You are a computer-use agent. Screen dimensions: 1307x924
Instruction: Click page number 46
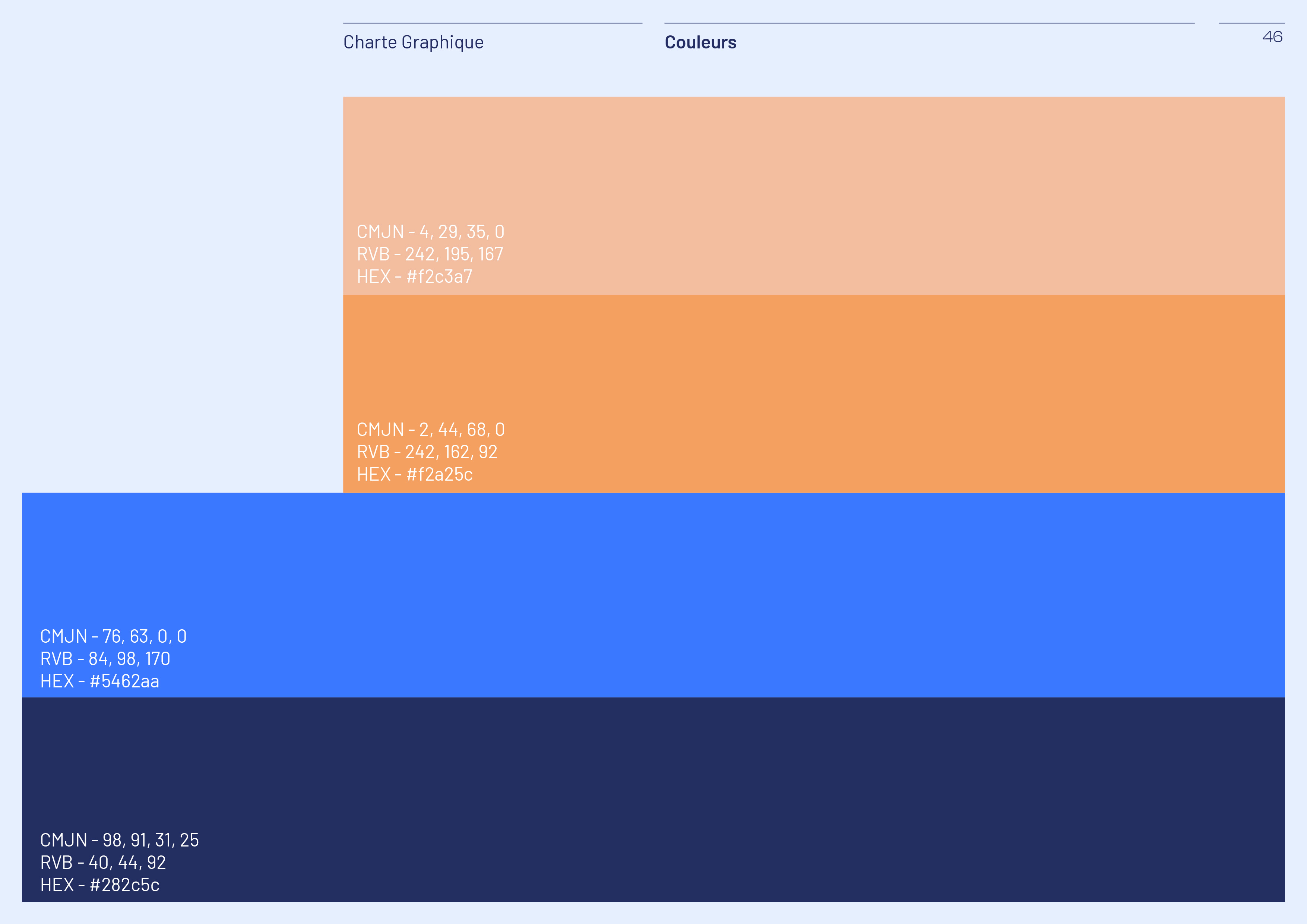point(1272,37)
